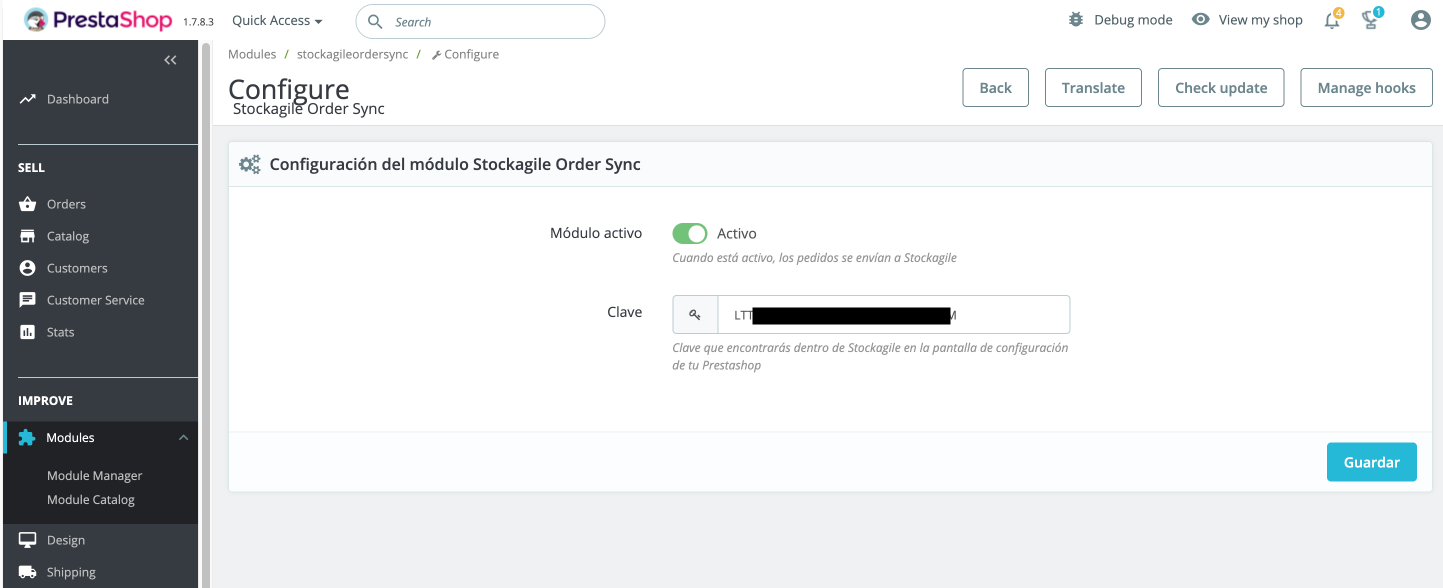
Task: Click into the top Search field
Action: coord(480,22)
